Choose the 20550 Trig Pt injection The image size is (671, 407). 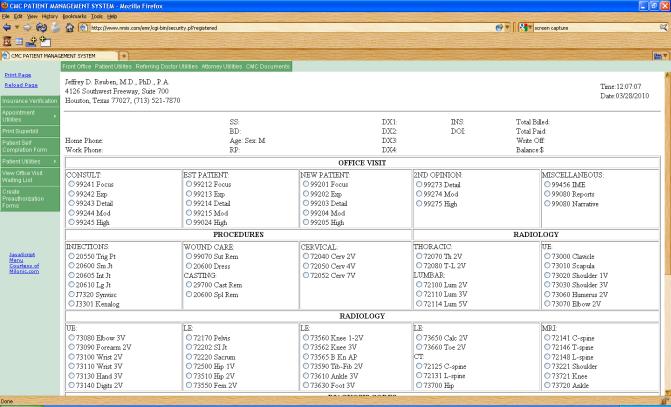[x=70, y=256]
